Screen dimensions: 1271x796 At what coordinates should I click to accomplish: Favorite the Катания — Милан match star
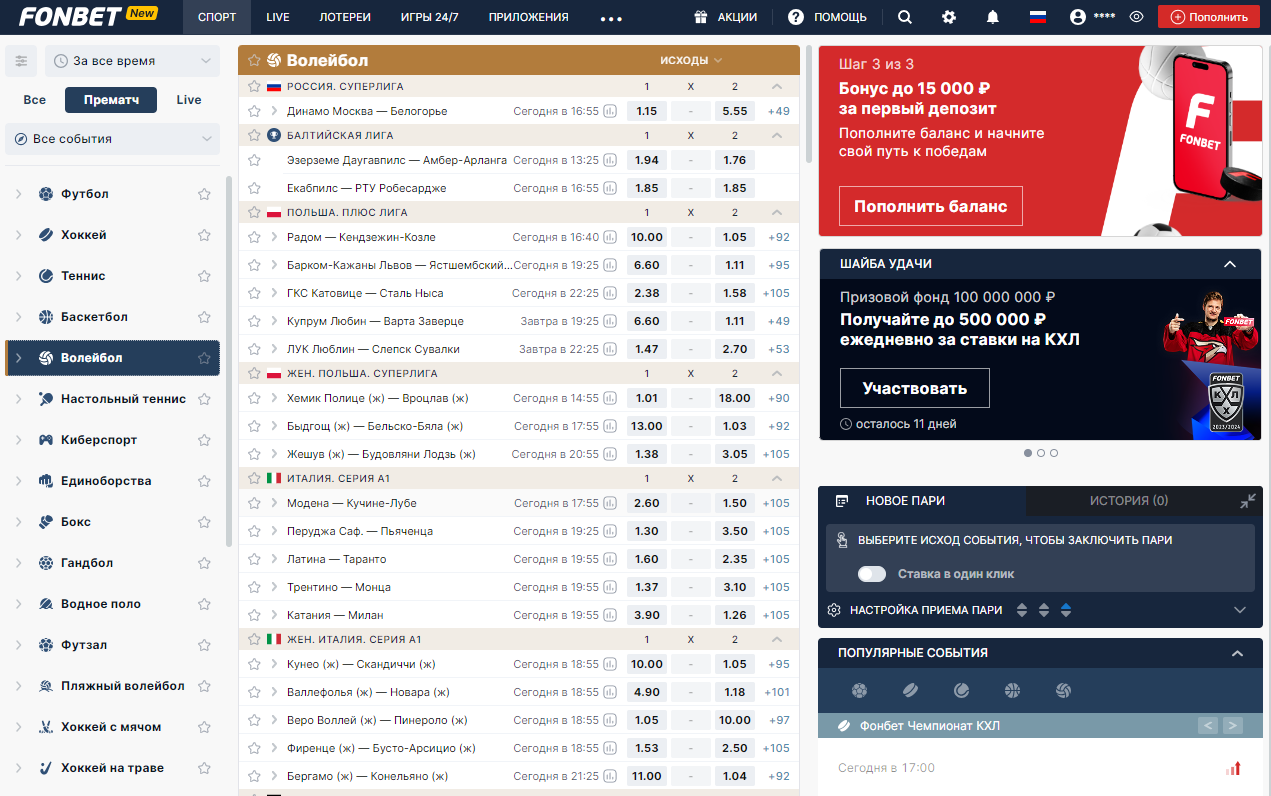pyautogui.click(x=254, y=615)
